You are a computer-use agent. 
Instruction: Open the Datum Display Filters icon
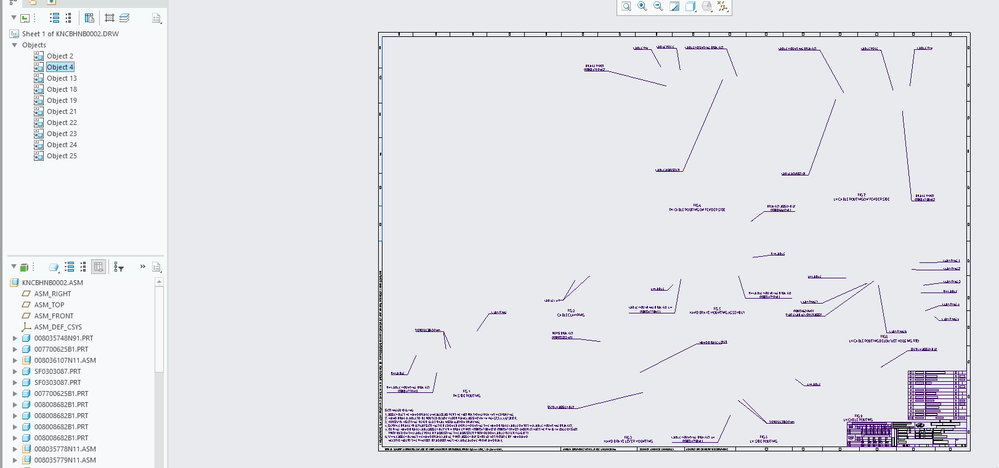click(x=722, y=6)
